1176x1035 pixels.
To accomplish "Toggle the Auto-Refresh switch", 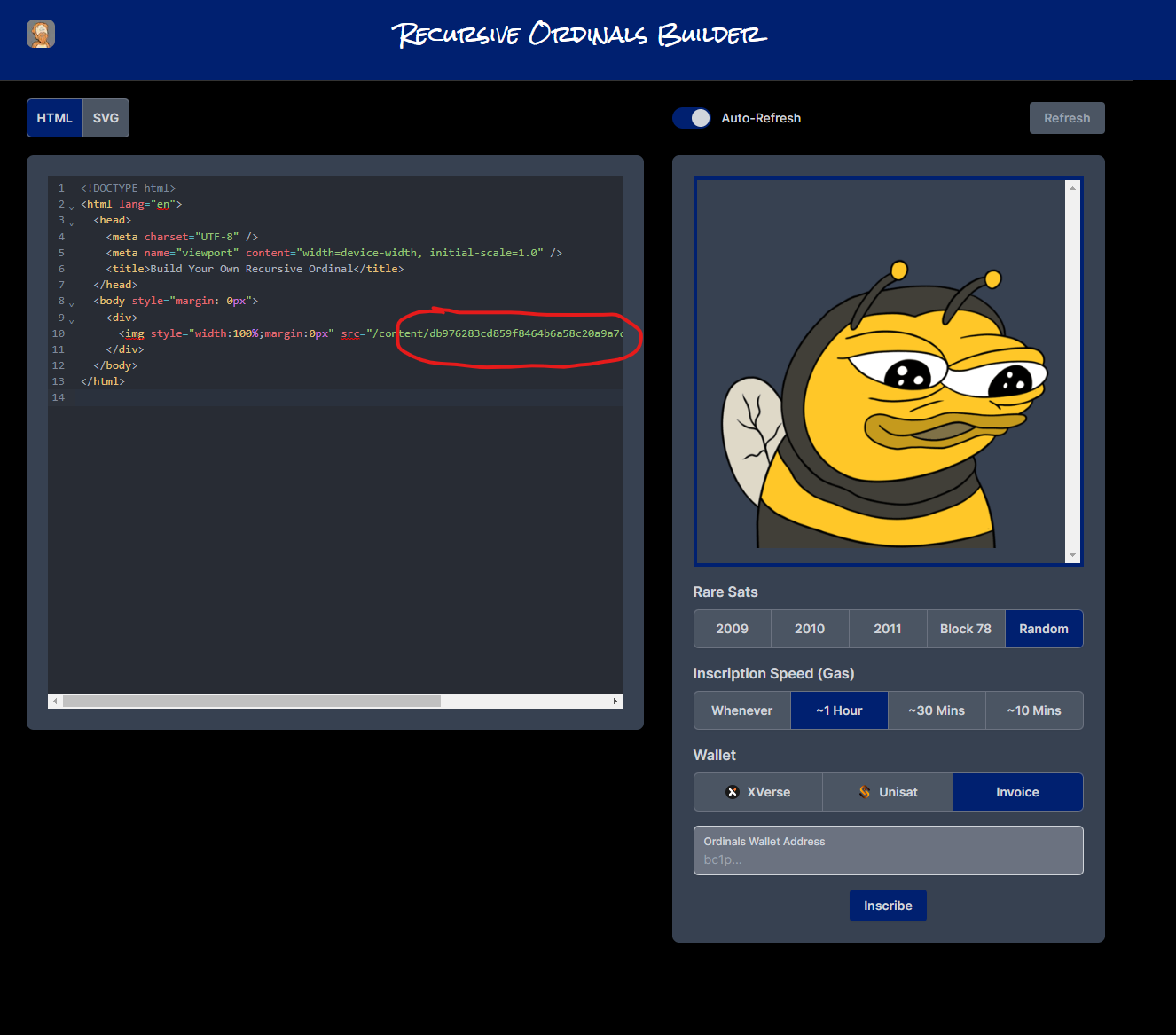I will click(692, 118).
